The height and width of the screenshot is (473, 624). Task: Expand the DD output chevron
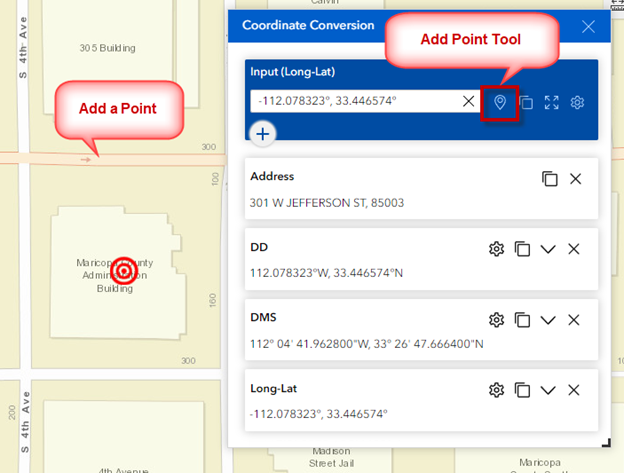pyautogui.click(x=548, y=249)
